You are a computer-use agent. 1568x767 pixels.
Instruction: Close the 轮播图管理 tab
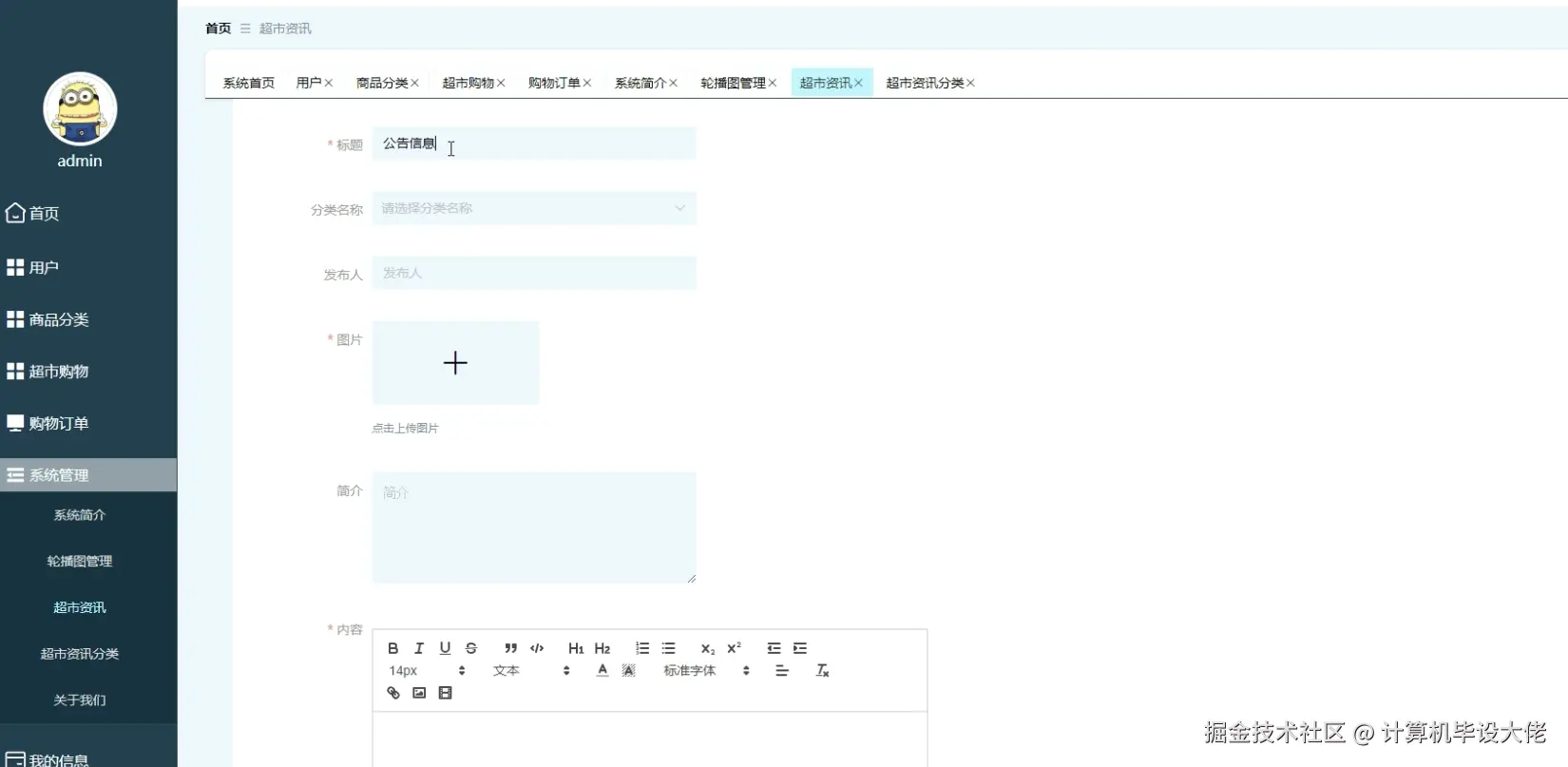[x=773, y=83]
